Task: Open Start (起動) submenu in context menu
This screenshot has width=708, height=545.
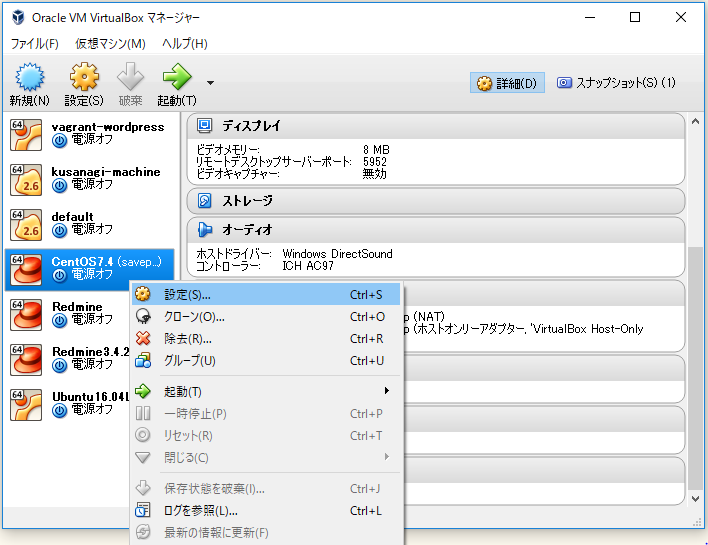Action: coord(266,391)
